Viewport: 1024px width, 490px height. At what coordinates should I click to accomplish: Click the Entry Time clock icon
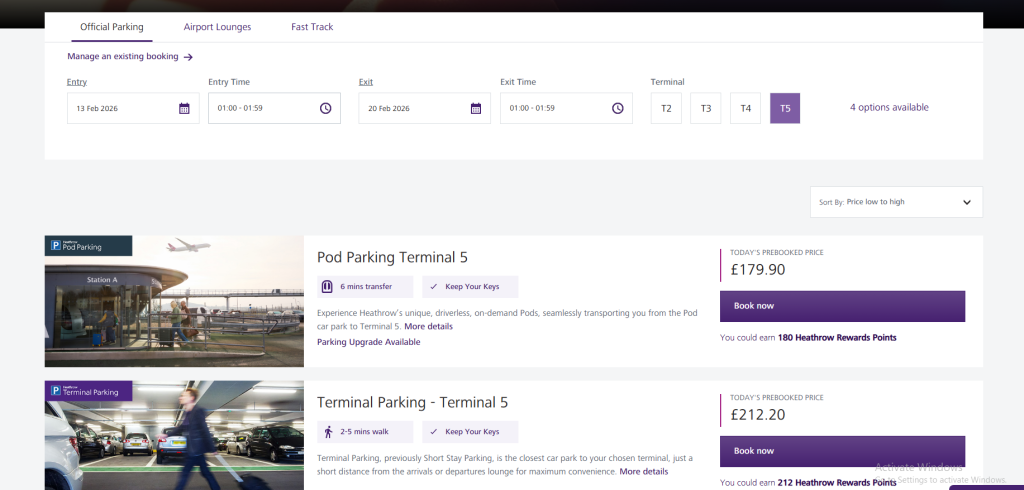(325, 108)
